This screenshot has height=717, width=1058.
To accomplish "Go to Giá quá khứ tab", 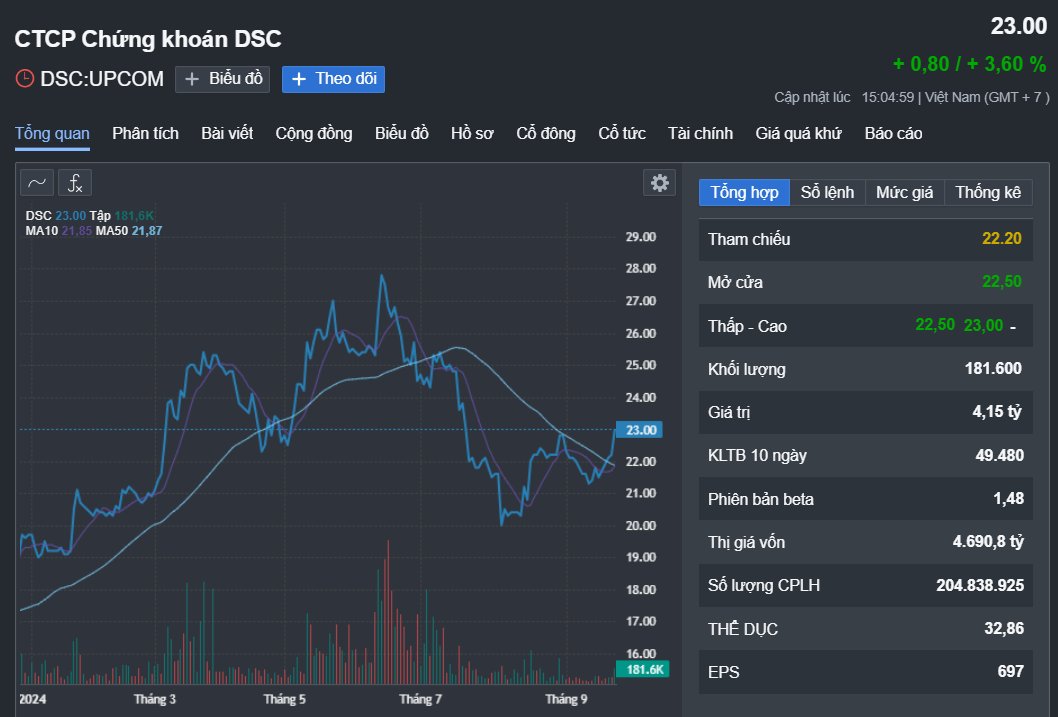I will click(x=798, y=133).
